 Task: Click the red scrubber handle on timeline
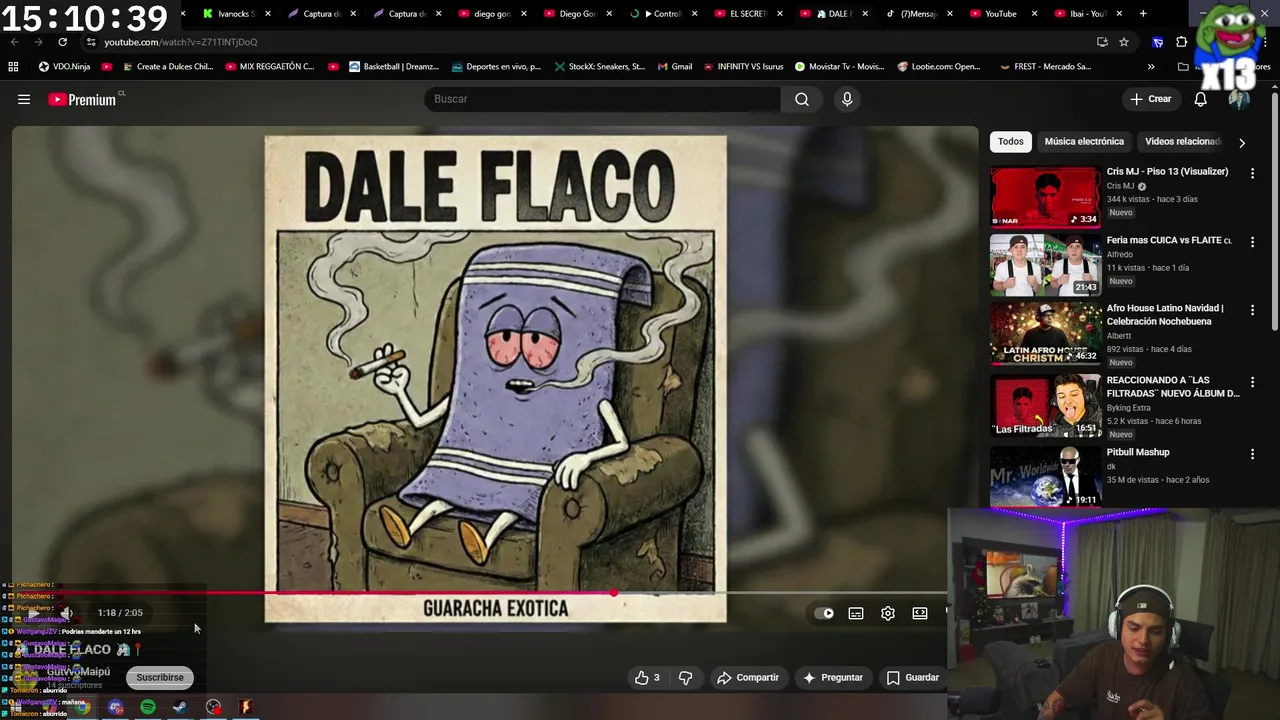click(x=614, y=593)
